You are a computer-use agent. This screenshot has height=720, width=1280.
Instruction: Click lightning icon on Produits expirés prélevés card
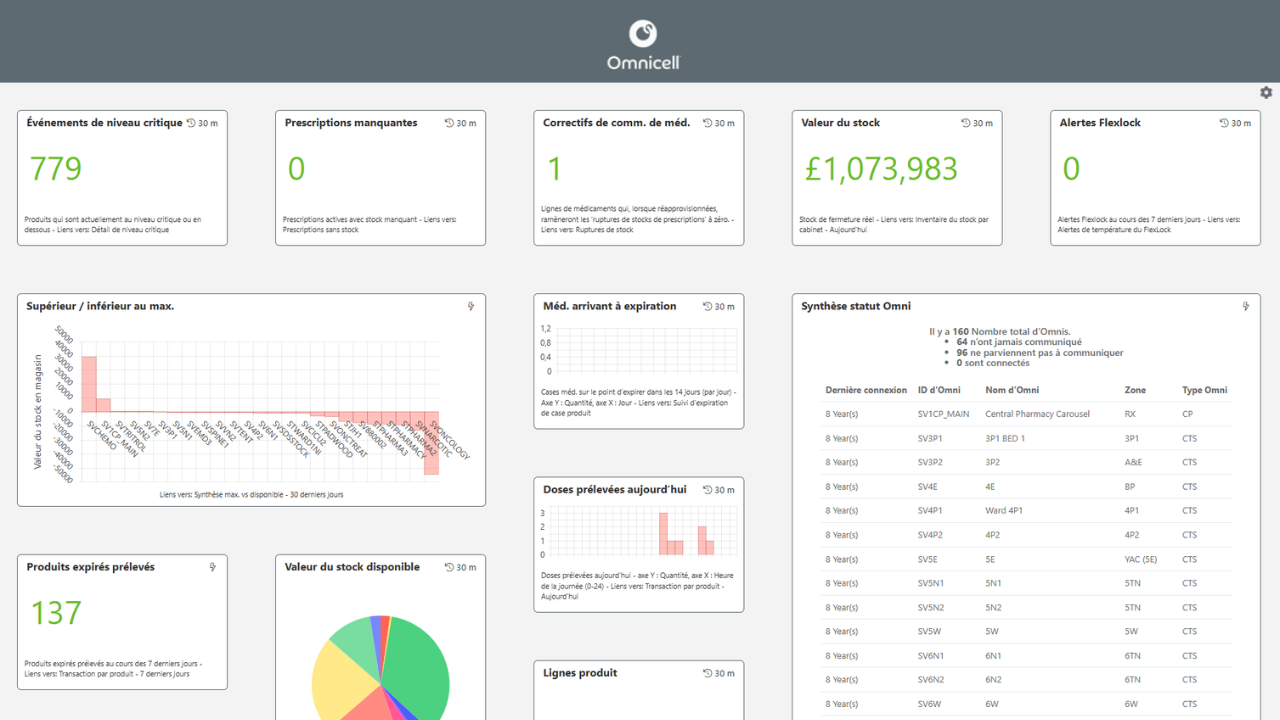[212, 567]
